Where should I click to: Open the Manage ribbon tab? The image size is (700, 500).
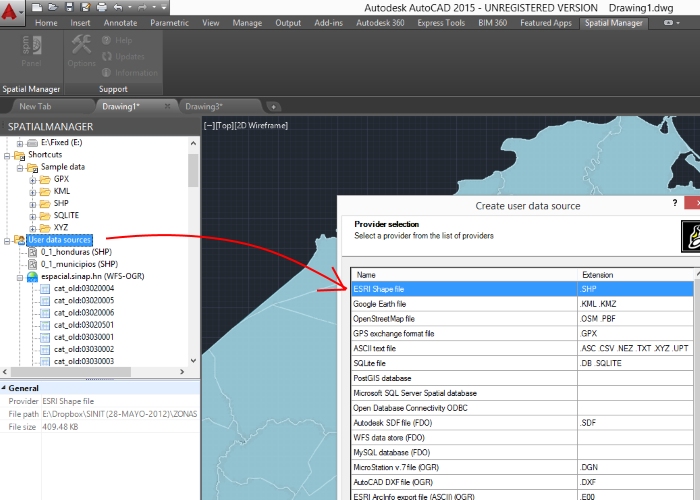247,23
